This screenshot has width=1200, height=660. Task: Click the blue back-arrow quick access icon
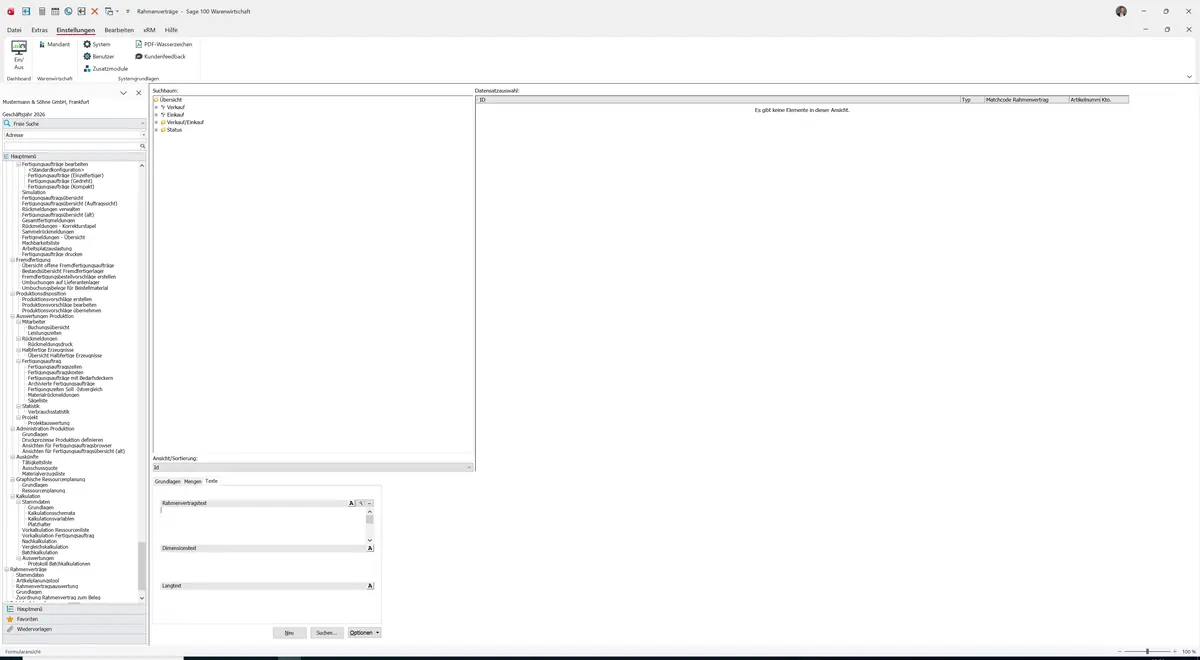click(26, 11)
